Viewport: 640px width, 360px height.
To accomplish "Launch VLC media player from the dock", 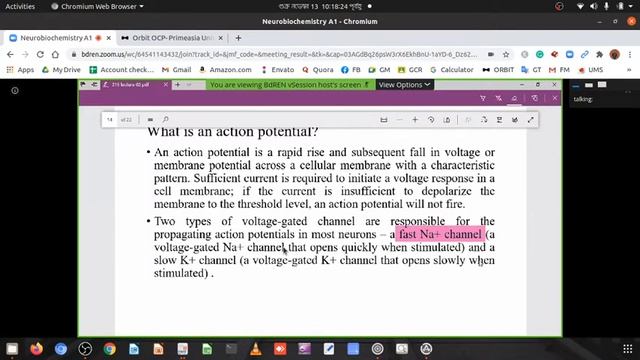I will tap(256, 349).
